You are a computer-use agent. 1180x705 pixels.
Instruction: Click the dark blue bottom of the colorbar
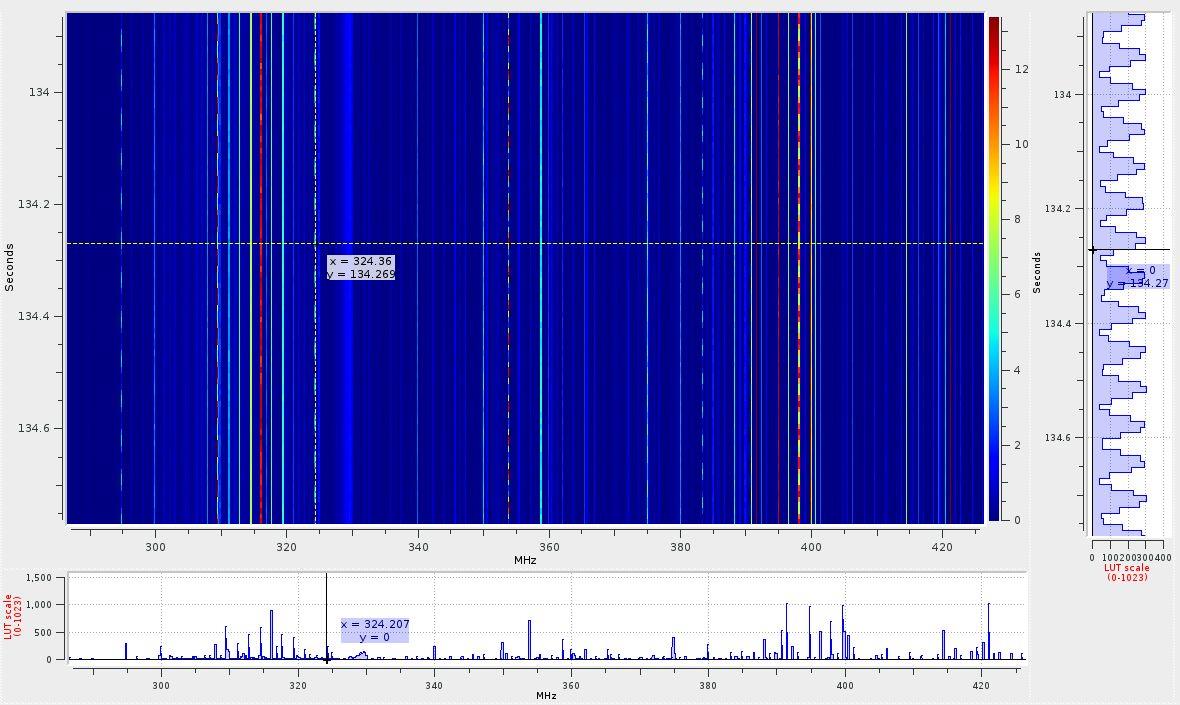[x=994, y=512]
